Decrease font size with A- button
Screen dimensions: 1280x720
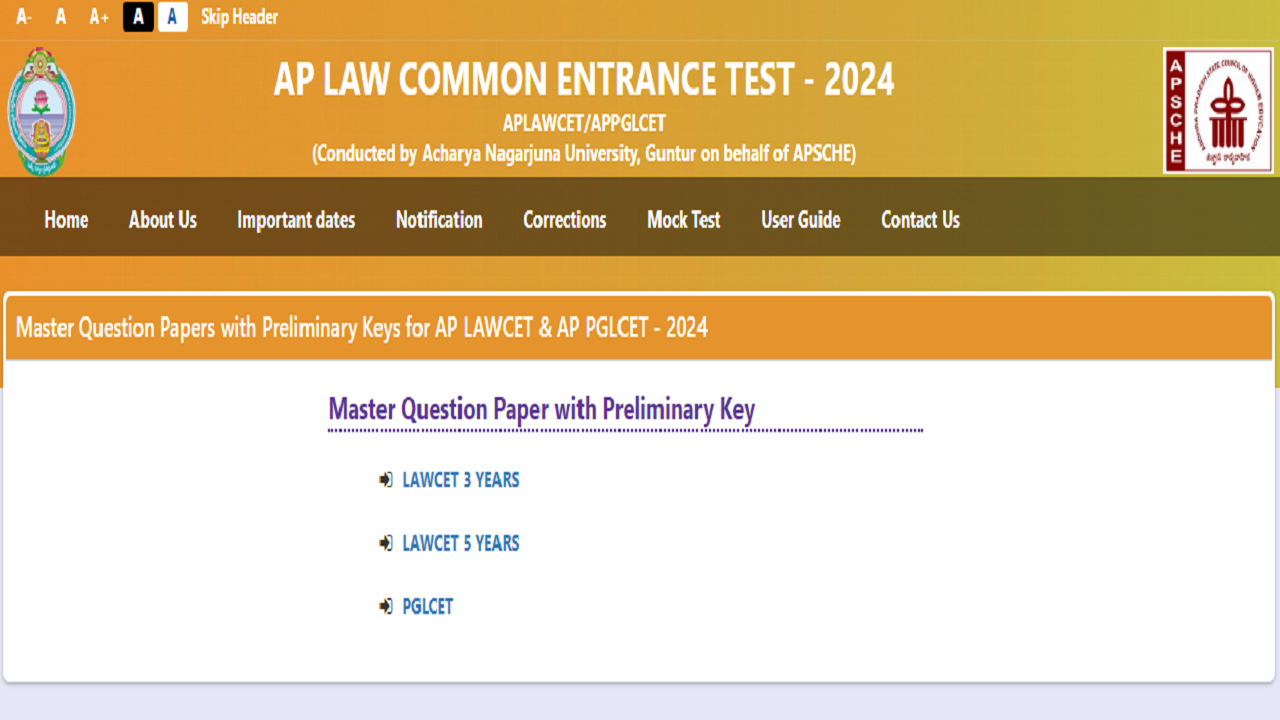24,17
